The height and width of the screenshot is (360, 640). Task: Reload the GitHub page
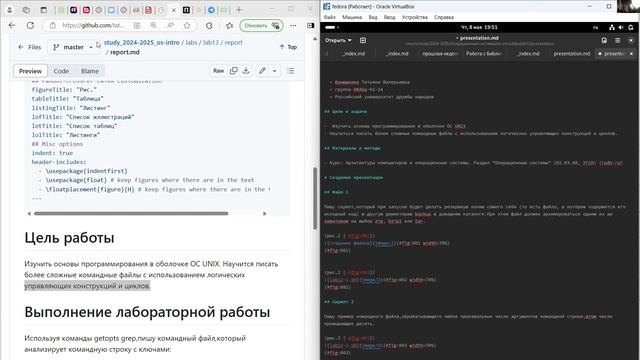30,25
